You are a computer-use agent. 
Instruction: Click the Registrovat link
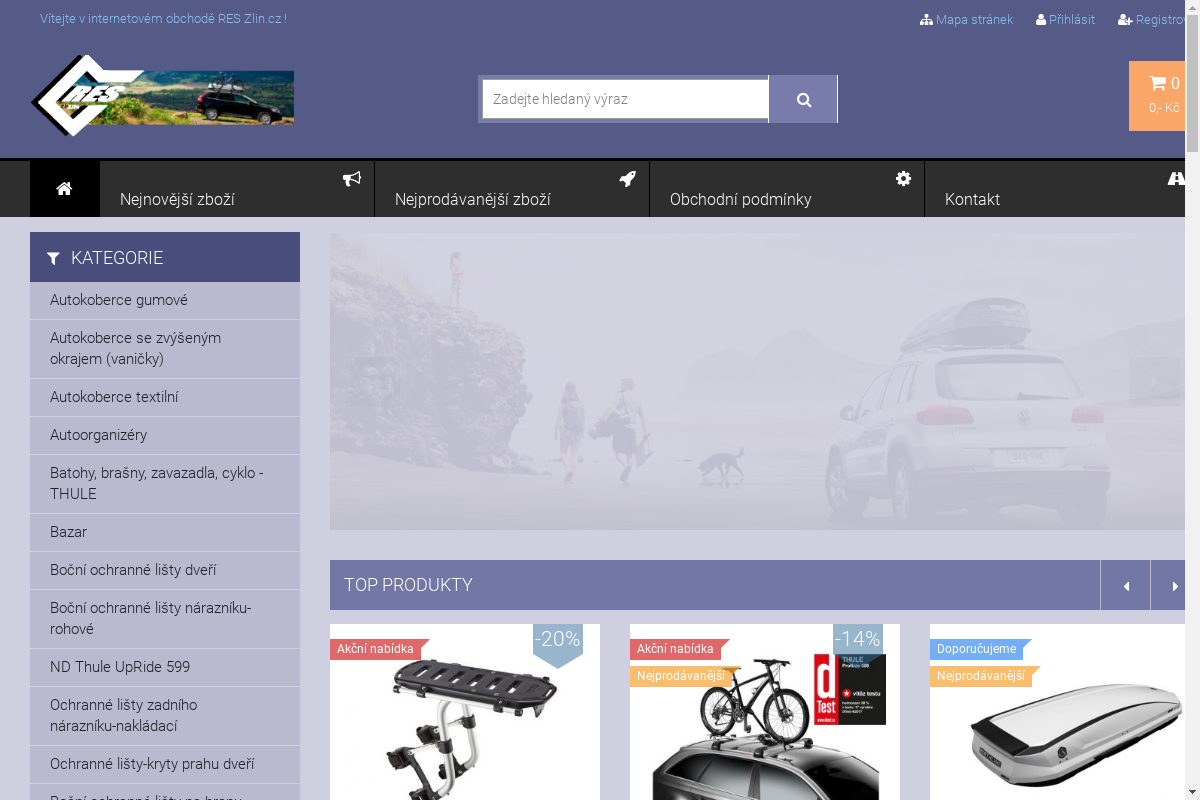point(1160,20)
